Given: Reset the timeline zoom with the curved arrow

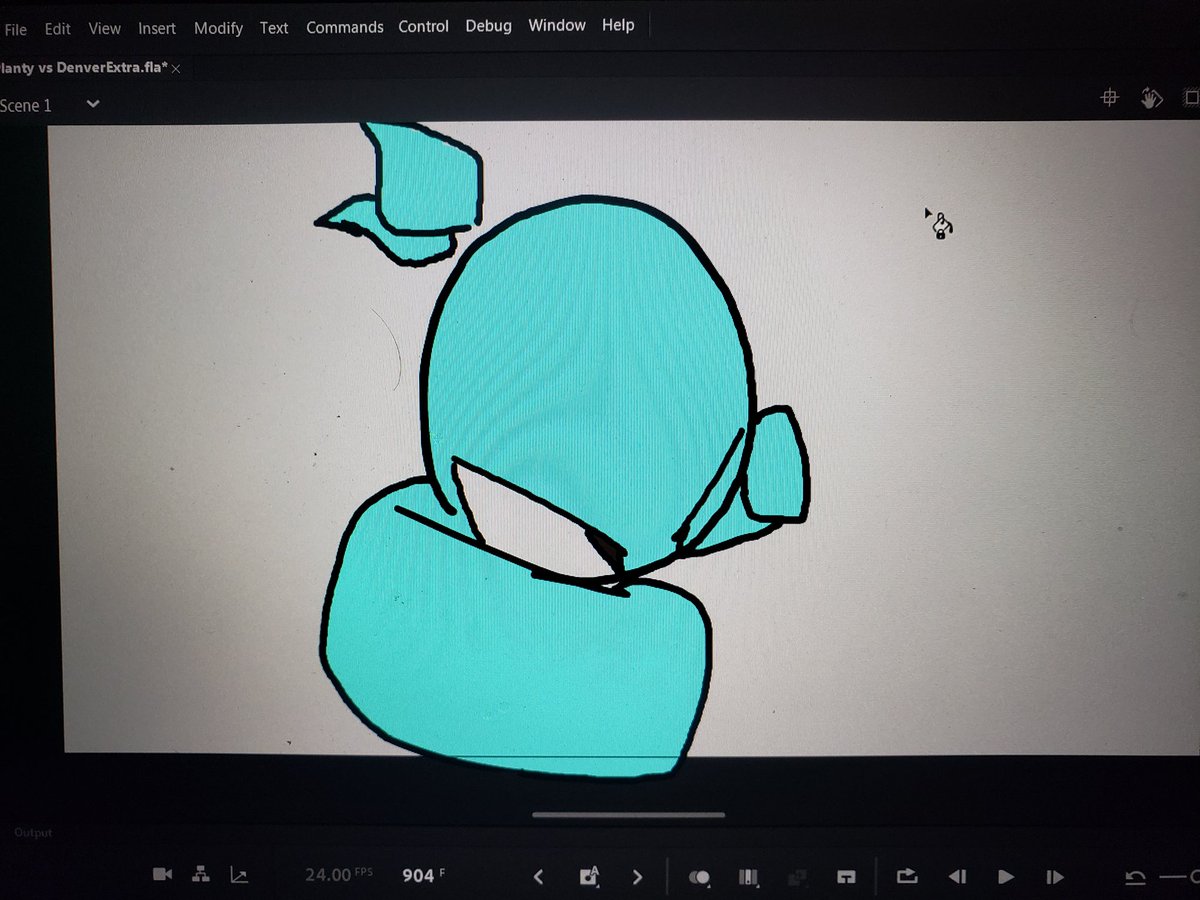Looking at the screenshot, I should pos(1135,877).
